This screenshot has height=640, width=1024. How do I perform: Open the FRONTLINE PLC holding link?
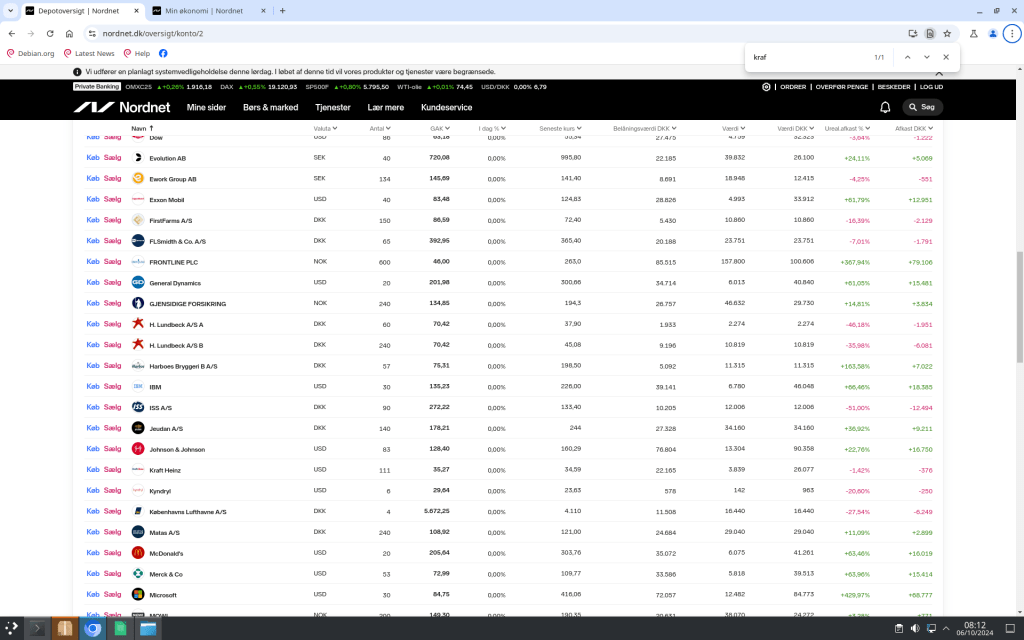(173, 262)
